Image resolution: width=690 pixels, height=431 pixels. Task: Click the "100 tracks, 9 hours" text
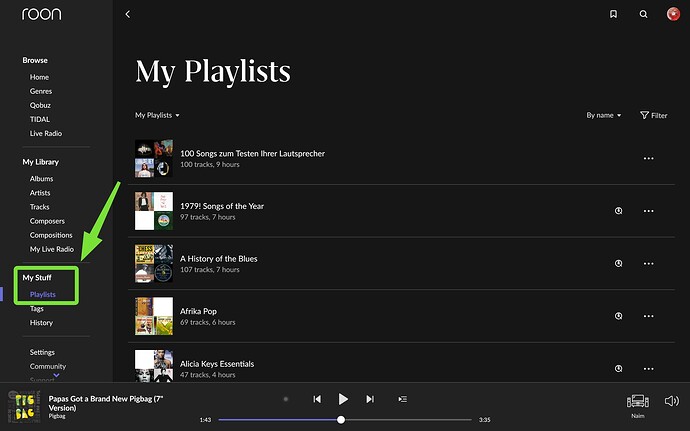[210, 165]
